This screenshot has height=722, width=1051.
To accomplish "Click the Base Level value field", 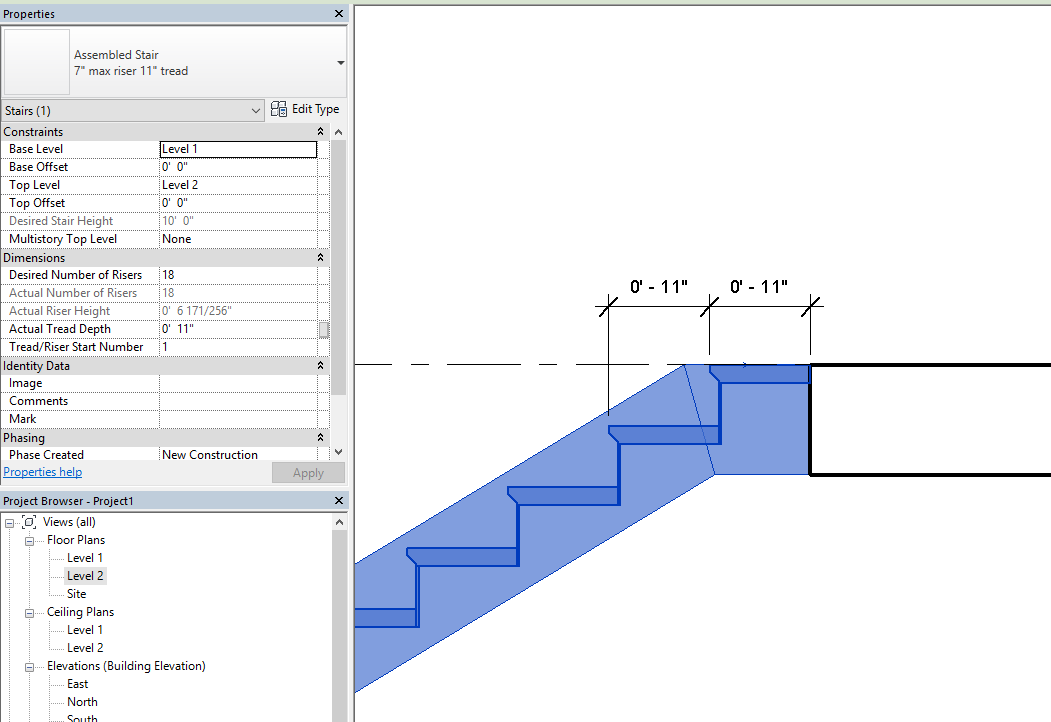I will [x=238, y=149].
